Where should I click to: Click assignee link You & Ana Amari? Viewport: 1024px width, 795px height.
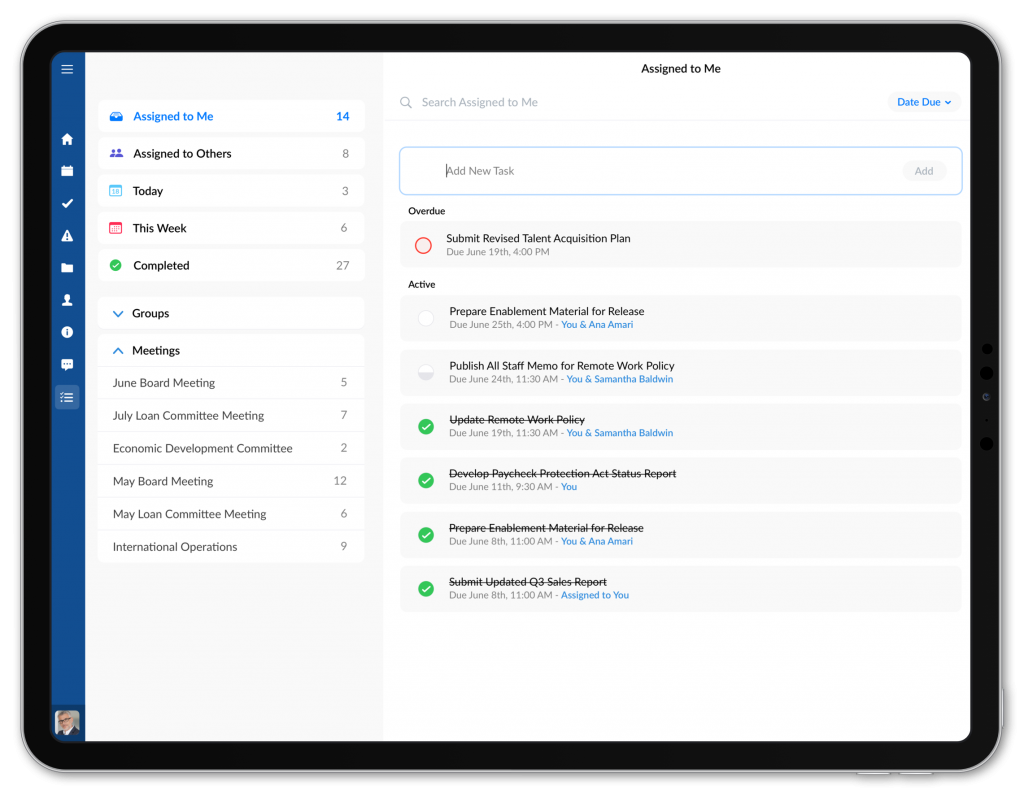597,324
